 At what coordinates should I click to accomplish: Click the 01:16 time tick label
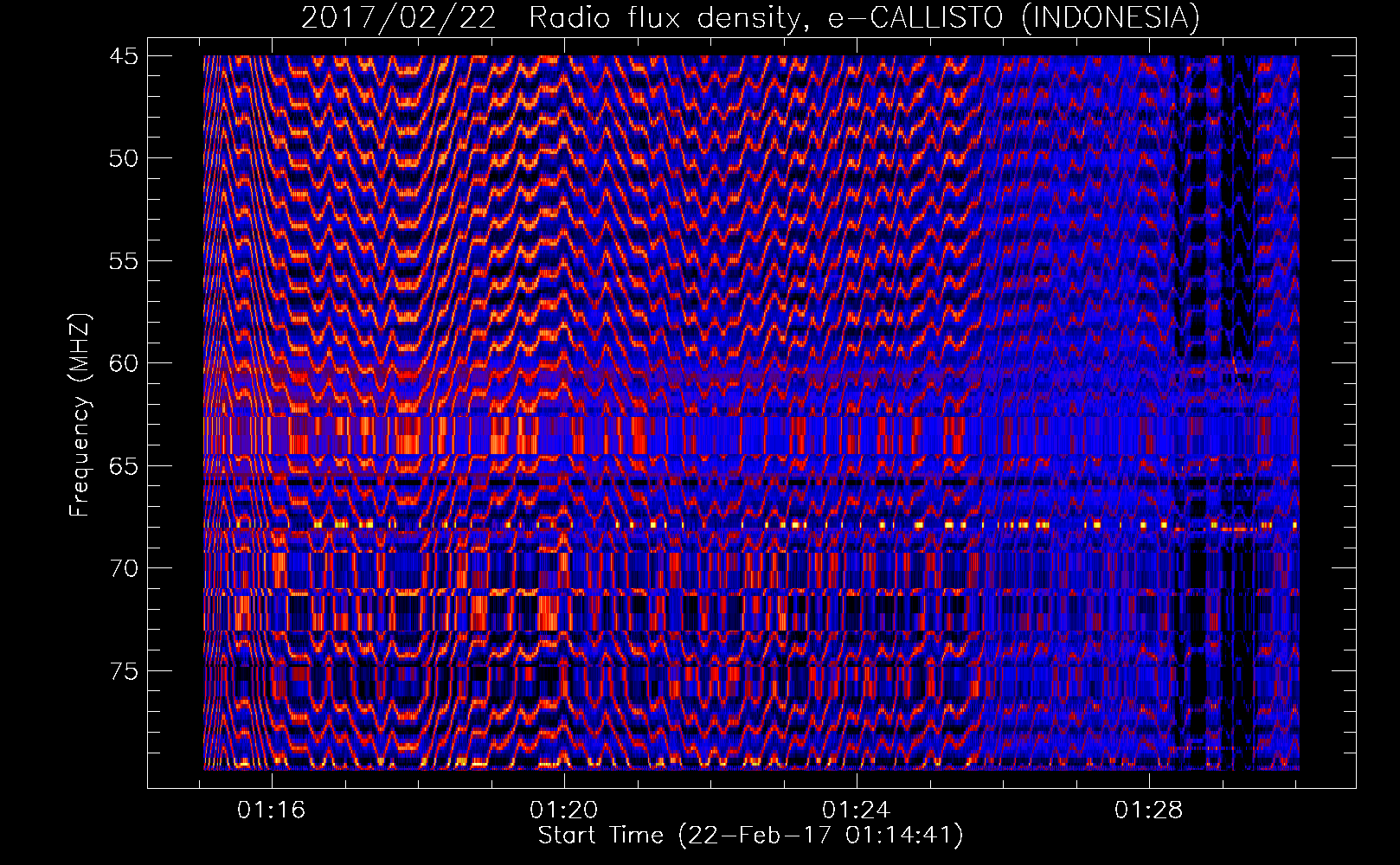pos(272,811)
